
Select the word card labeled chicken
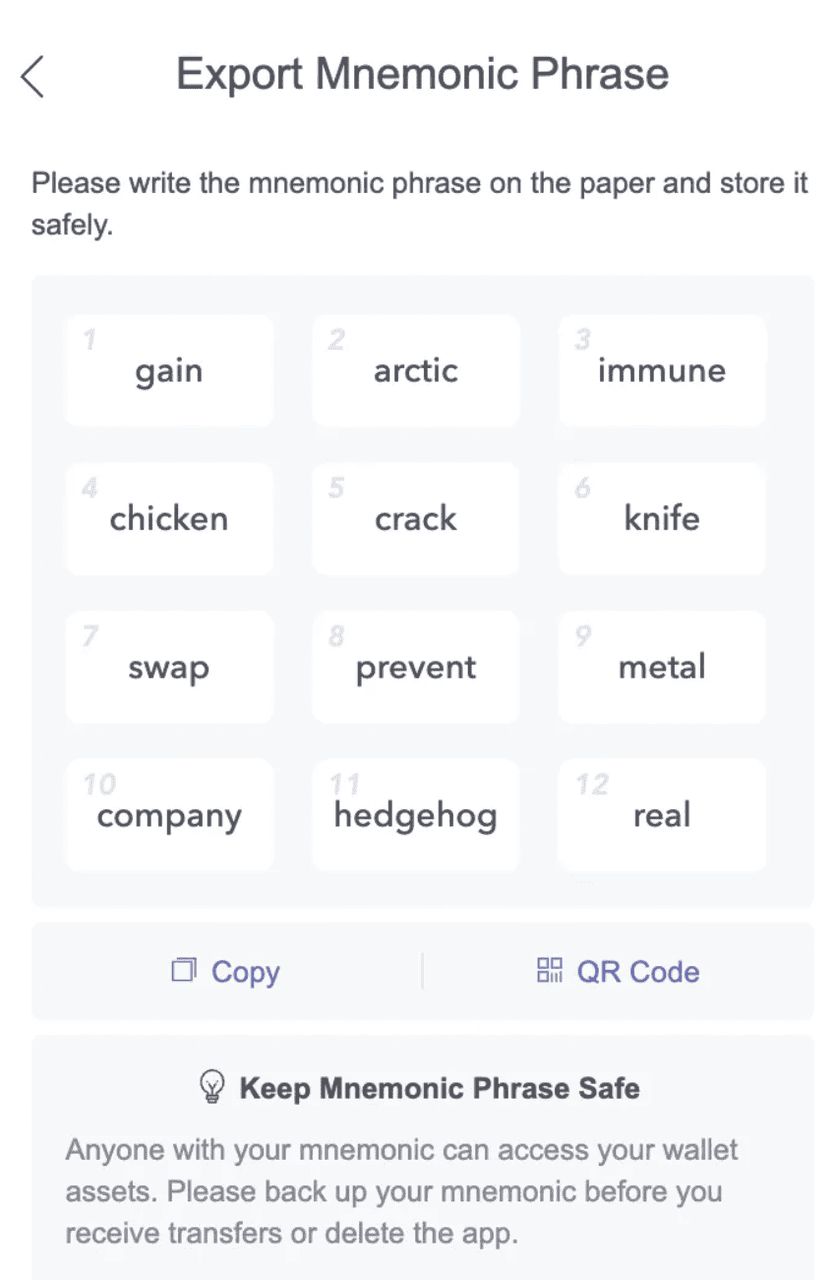pyautogui.click(x=169, y=518)
